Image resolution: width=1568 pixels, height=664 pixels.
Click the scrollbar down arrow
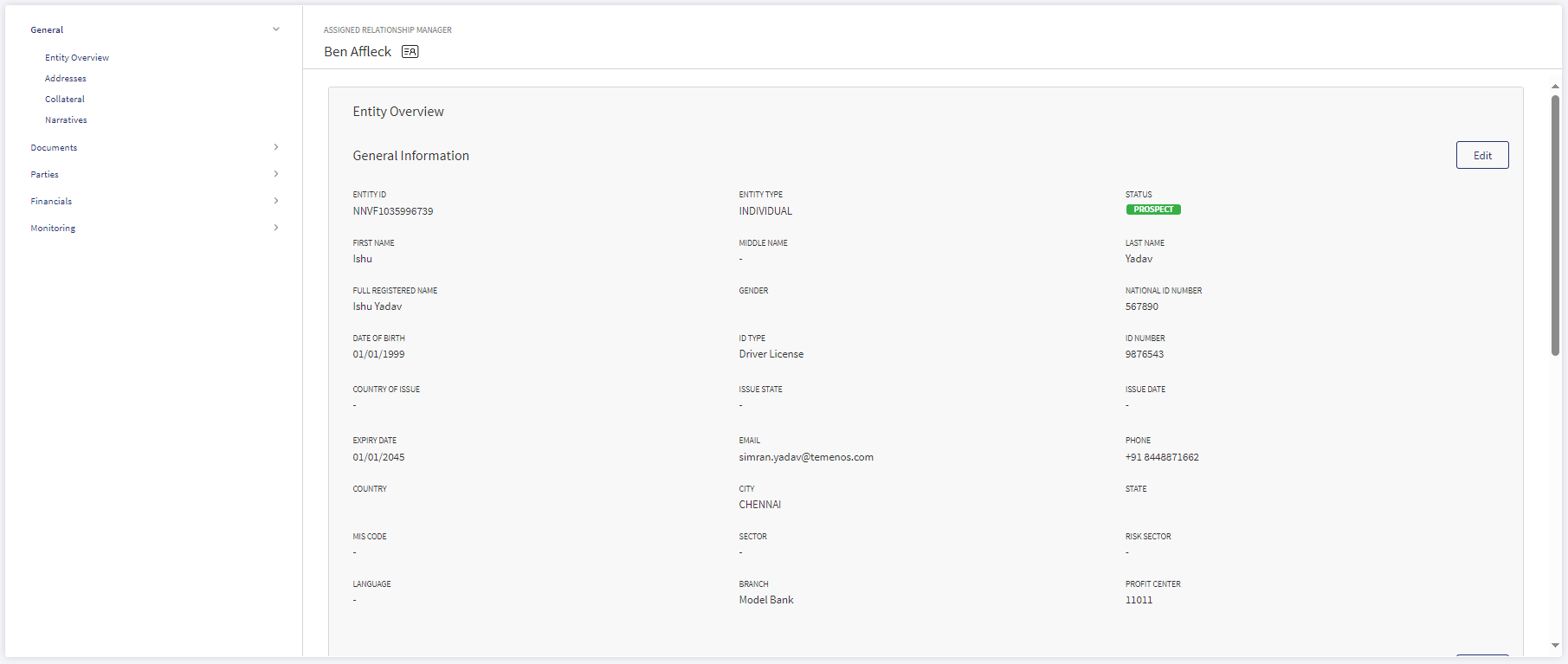[x=1555, y=645]
